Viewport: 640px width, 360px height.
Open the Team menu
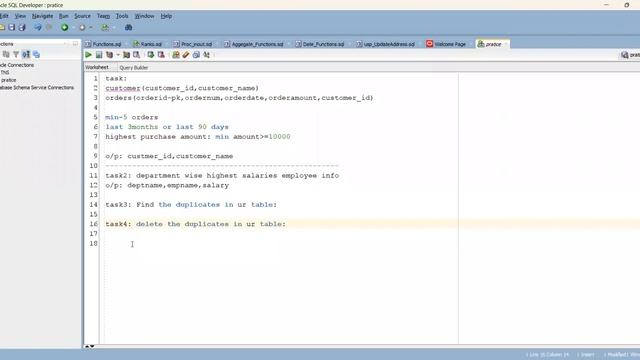point(103,16)
